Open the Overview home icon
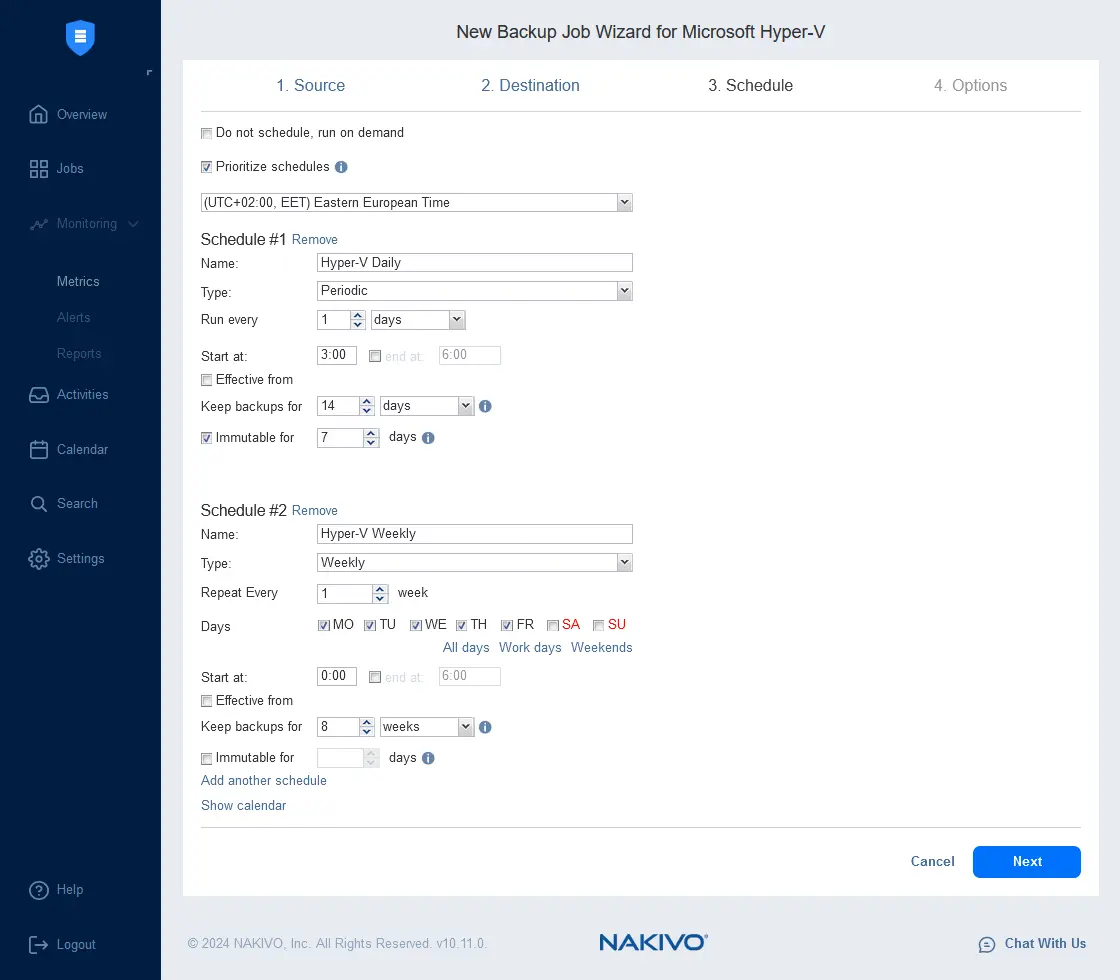The height and width of the screenshot is (980, 1120). click(x=39, y=114)
